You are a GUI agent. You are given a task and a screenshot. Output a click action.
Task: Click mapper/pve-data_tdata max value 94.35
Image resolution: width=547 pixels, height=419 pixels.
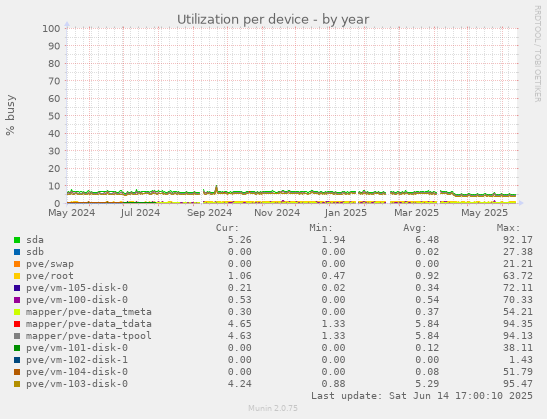click(518, 324)
